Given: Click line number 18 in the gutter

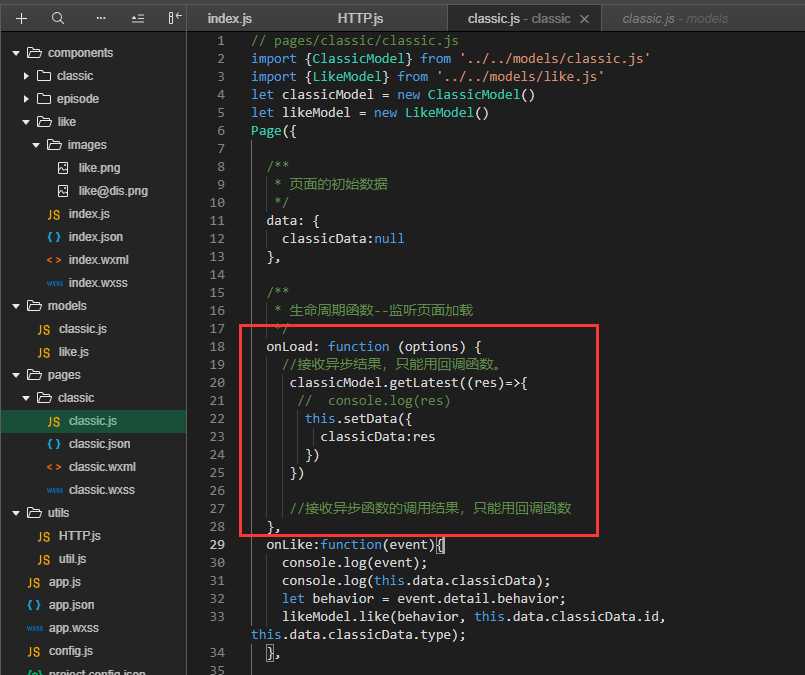Looking at the screenshot, I should click(x=217, y=347).
